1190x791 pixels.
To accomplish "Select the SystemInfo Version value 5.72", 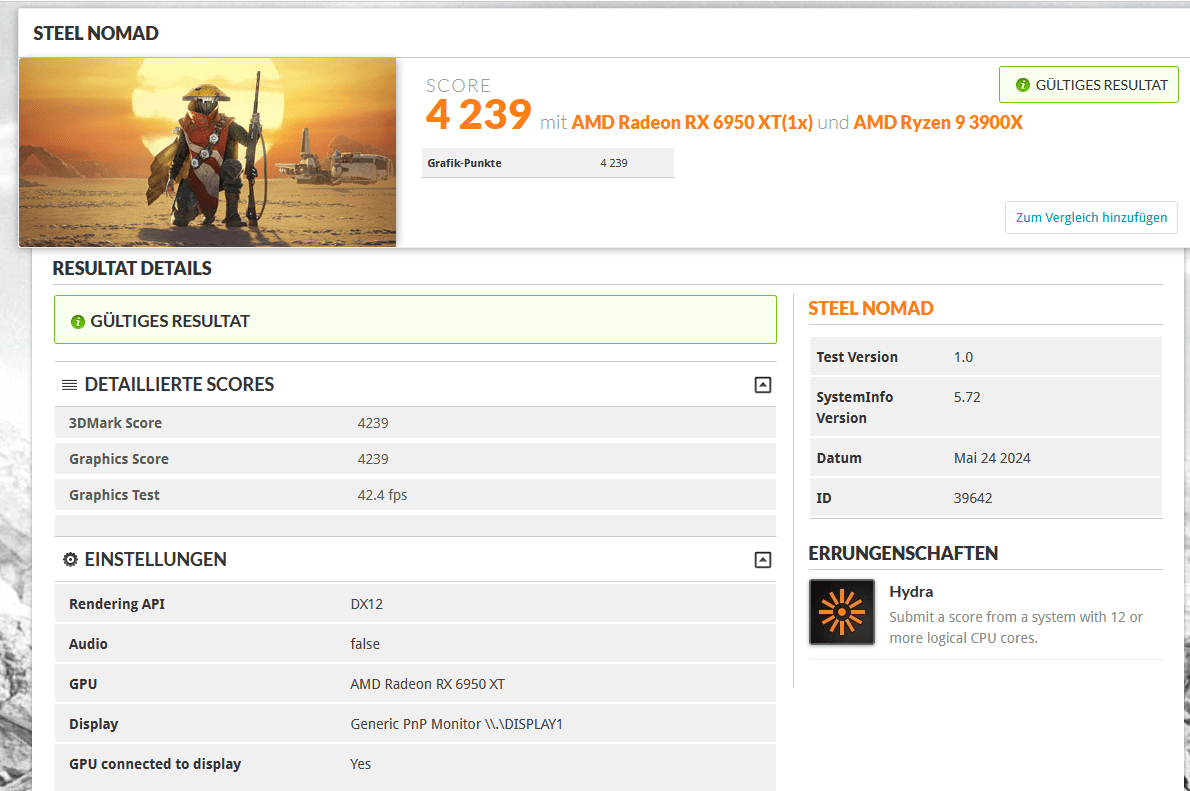I will (x=967, y=397).
